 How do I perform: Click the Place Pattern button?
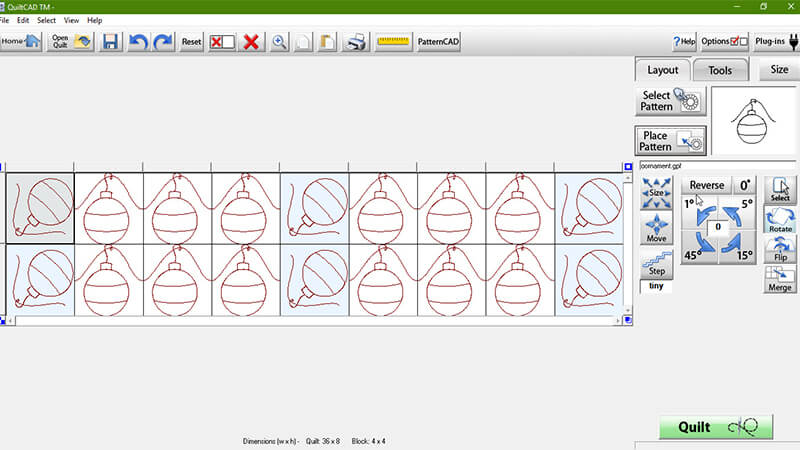click(x=671, y=141)
